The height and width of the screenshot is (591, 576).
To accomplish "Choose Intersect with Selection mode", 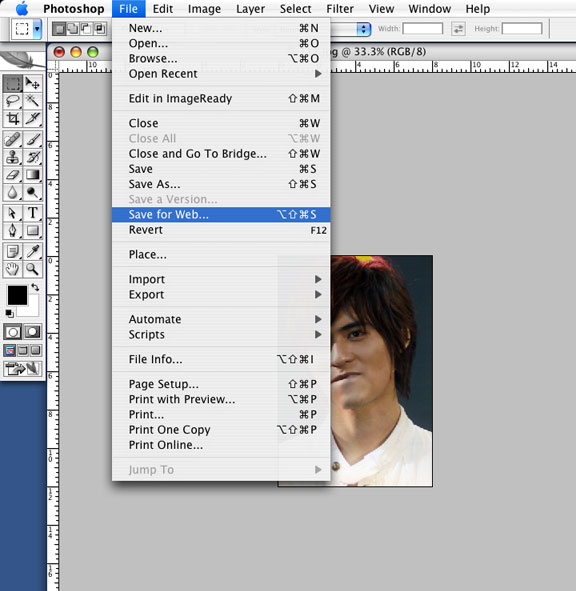I will pyautogui.click(x=100, y=29).
